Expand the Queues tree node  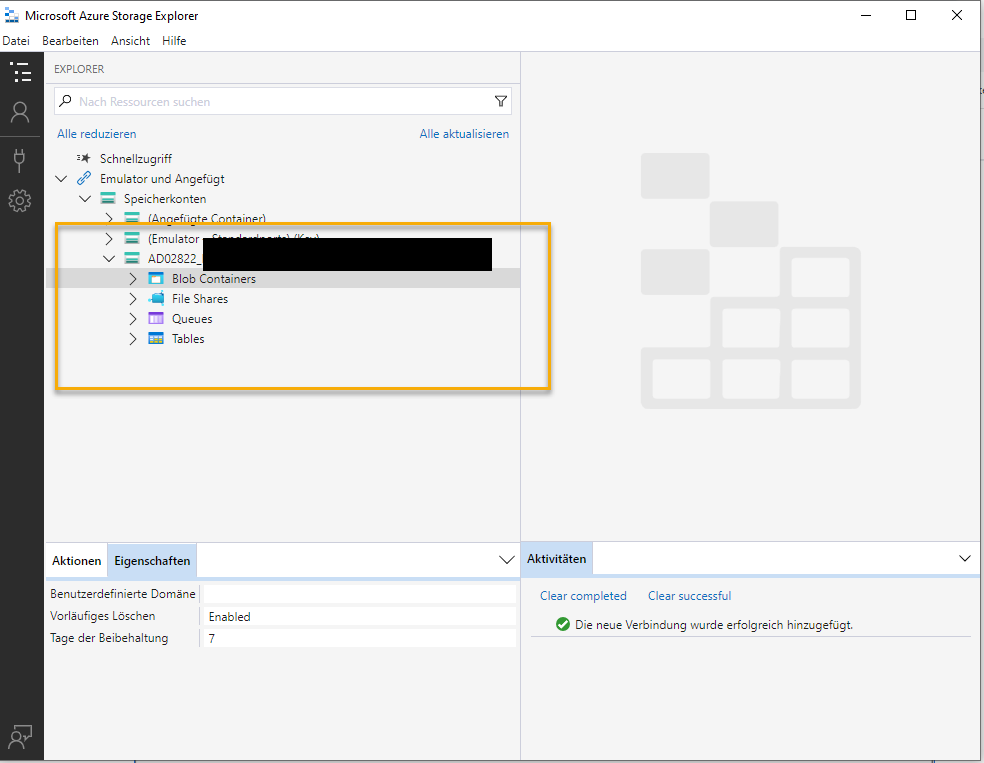point(133,319)
